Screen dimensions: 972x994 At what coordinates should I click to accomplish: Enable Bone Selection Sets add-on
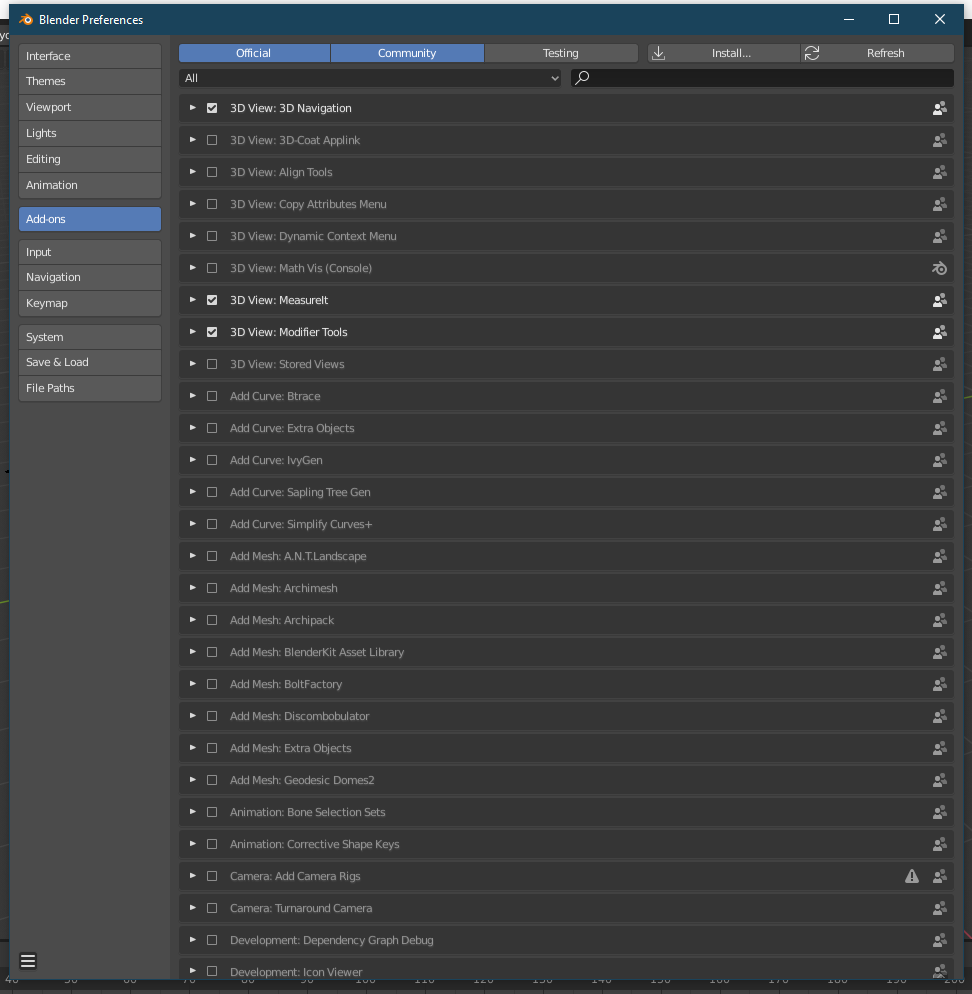click(212, 812)
